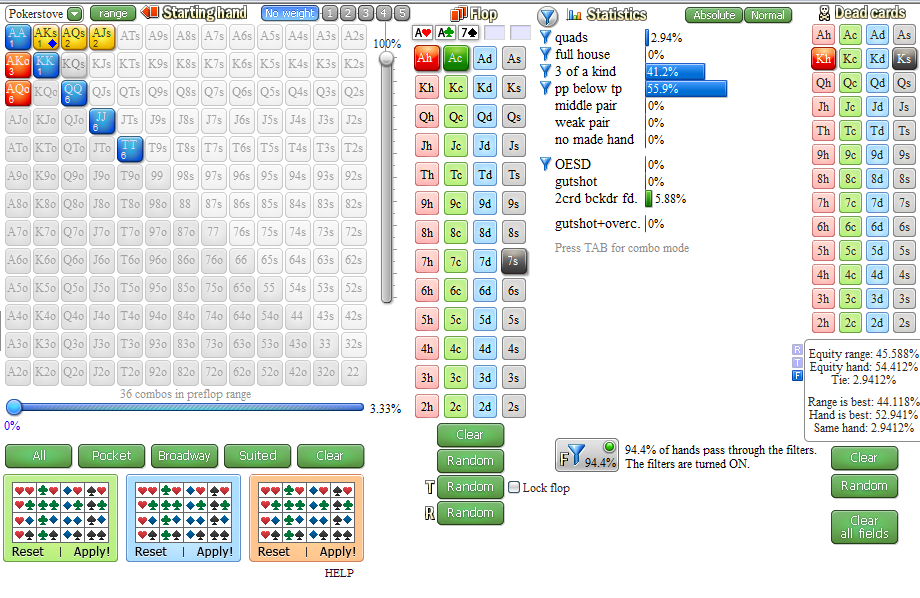Select As in the Dead cards panel
Viewport: 920px width, 598px height.
904,35
